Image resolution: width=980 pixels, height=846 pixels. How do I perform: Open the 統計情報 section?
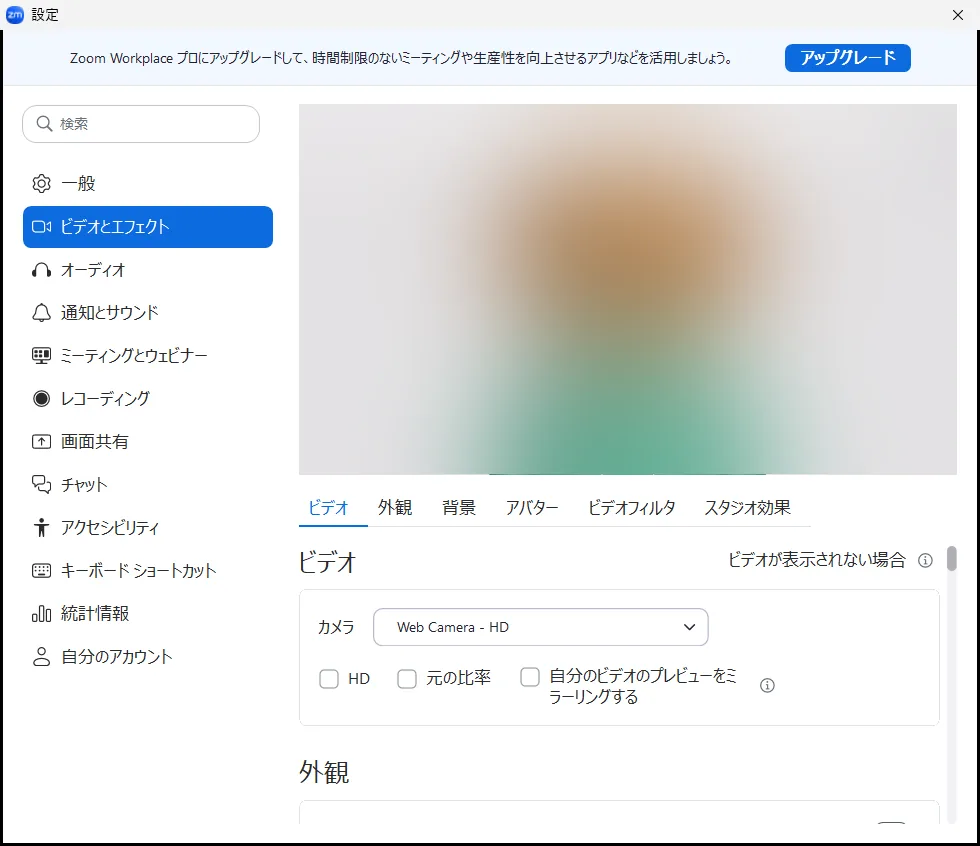(x=148, y=614)
